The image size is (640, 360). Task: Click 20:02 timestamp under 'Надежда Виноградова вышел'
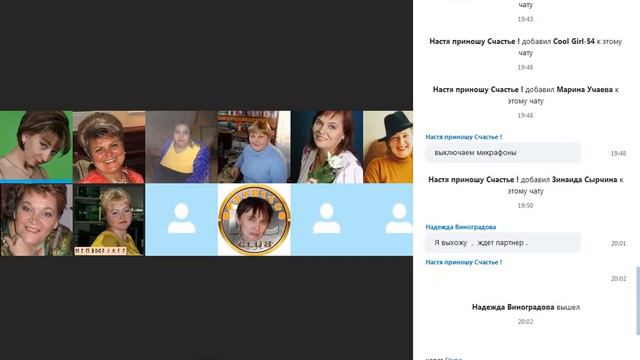click(x=525, y=322)
